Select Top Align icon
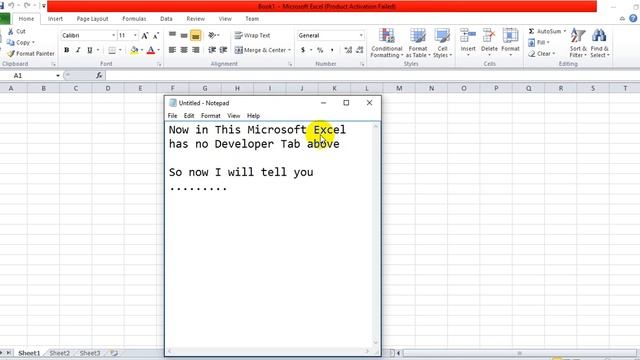This screenshot has height=360, width=640. [173, 36]
